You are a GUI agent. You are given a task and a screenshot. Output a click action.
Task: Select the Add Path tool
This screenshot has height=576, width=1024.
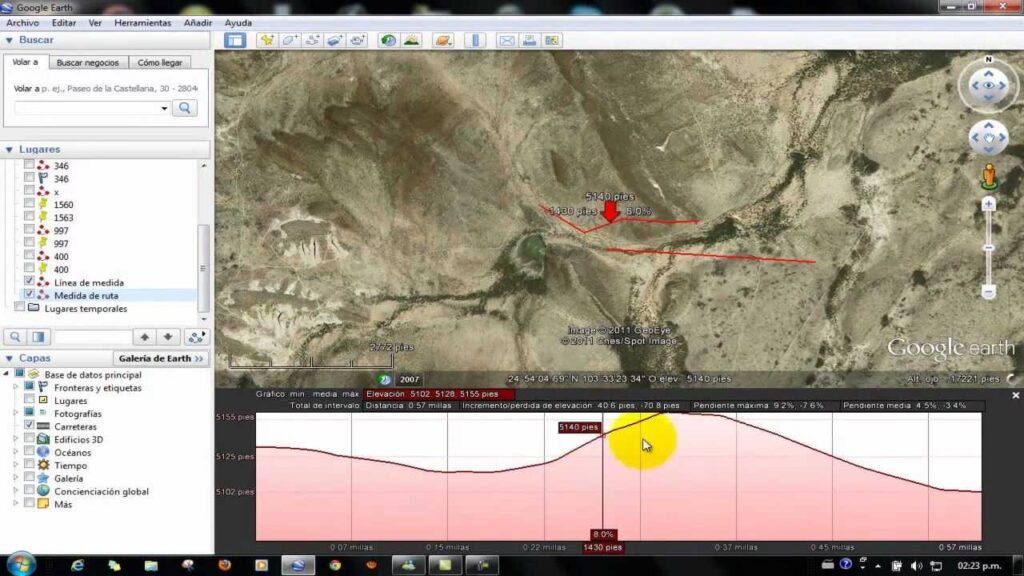coord(312,41)
